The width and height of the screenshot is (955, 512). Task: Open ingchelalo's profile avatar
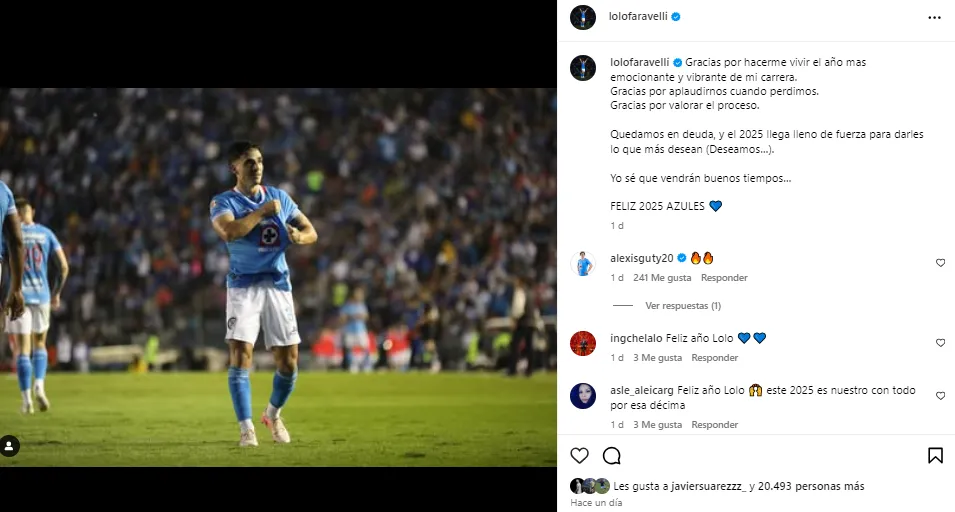point(583,343)
